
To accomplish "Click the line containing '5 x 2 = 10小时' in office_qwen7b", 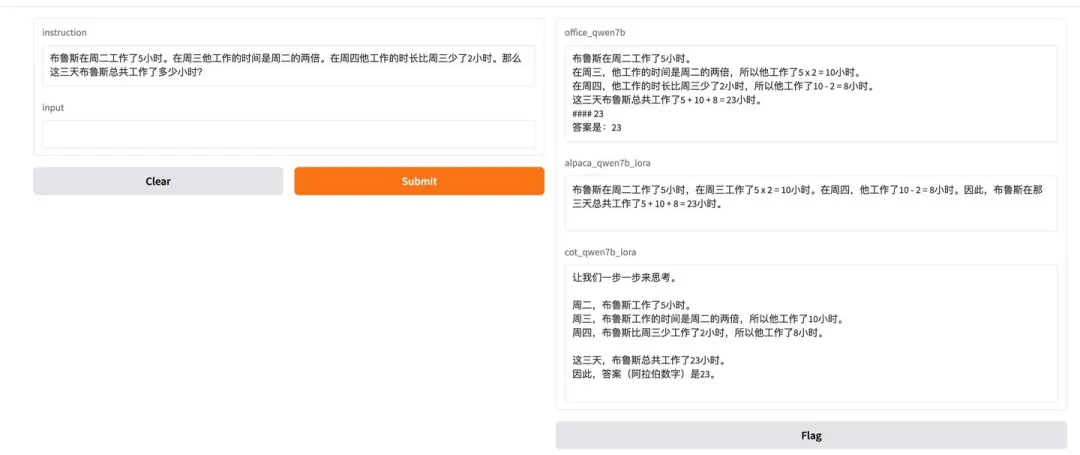I will click(x=717, y=72).
